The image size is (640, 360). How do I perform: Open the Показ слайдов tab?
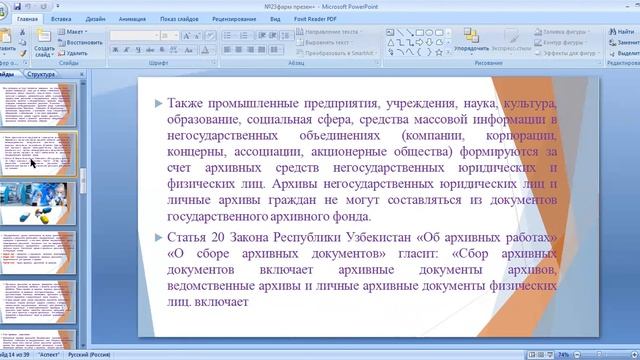coord(179,19)
